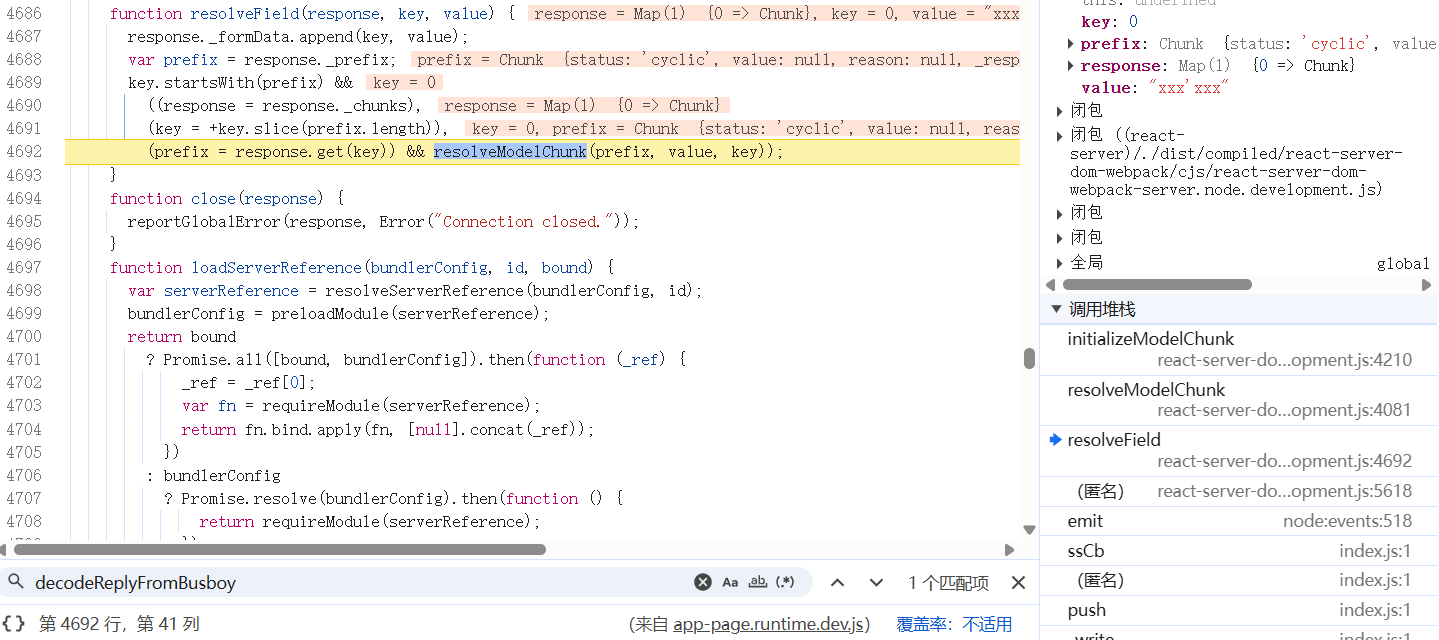Viewport: 1439px width, 640px height.
Task: Toggle whole word matching in search bar
Action: (x=758, y=582)
